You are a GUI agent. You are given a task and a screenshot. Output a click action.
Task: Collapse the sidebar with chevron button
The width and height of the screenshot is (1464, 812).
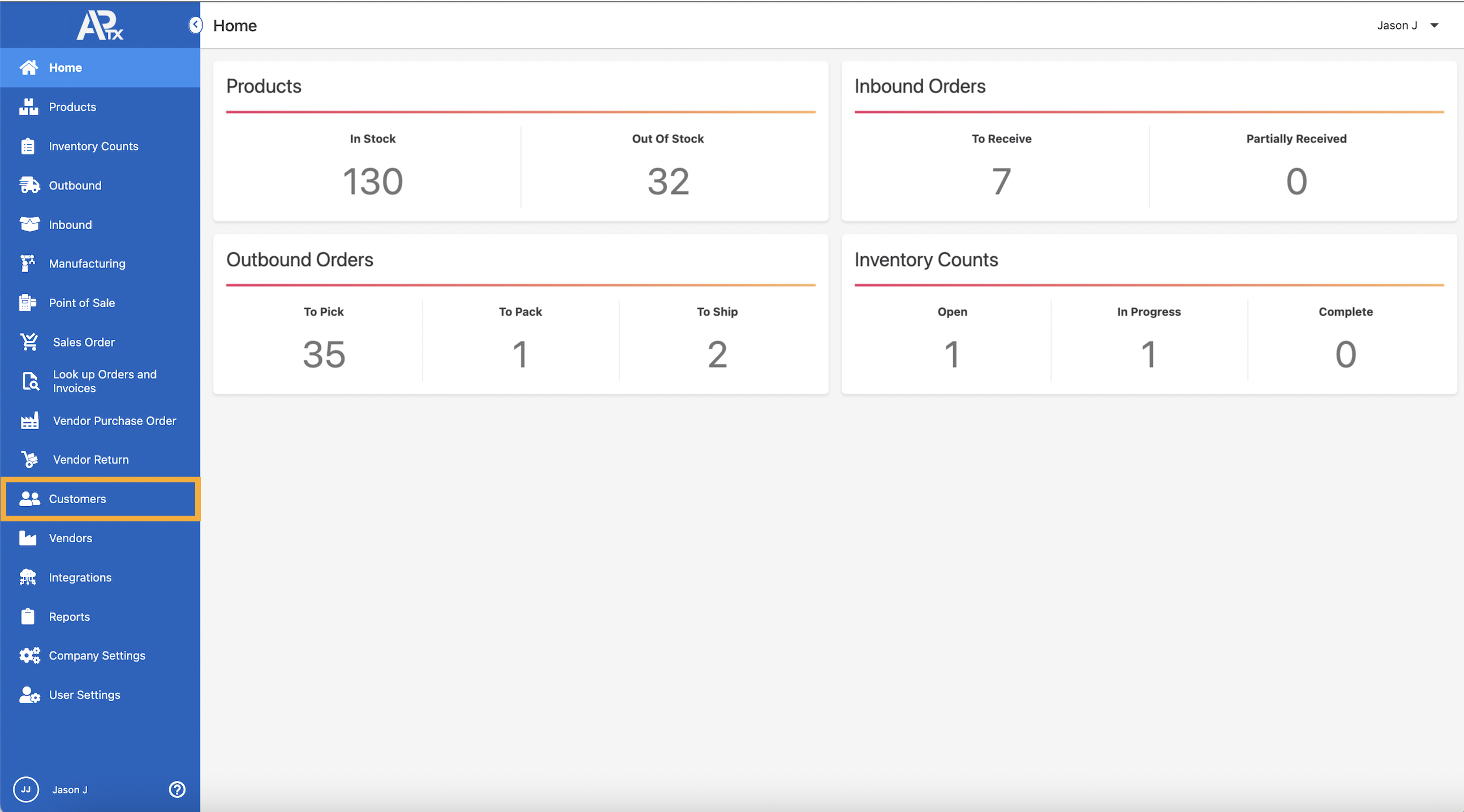pos(195,25)
